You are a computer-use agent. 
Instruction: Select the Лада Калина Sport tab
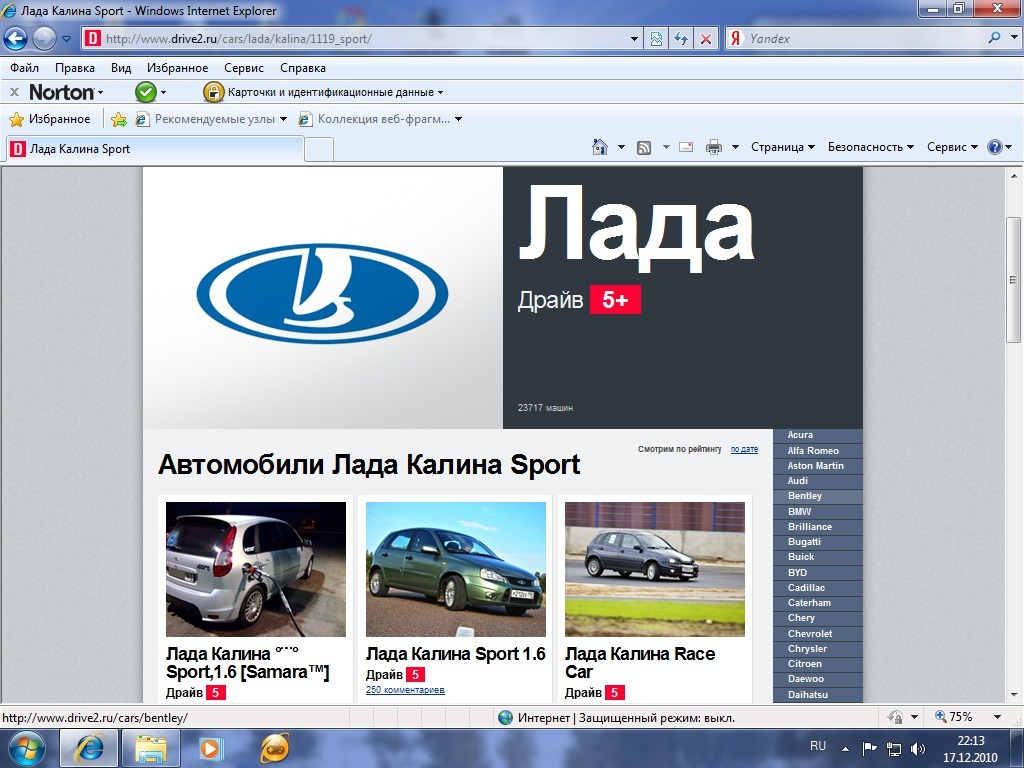click(155, 149)
